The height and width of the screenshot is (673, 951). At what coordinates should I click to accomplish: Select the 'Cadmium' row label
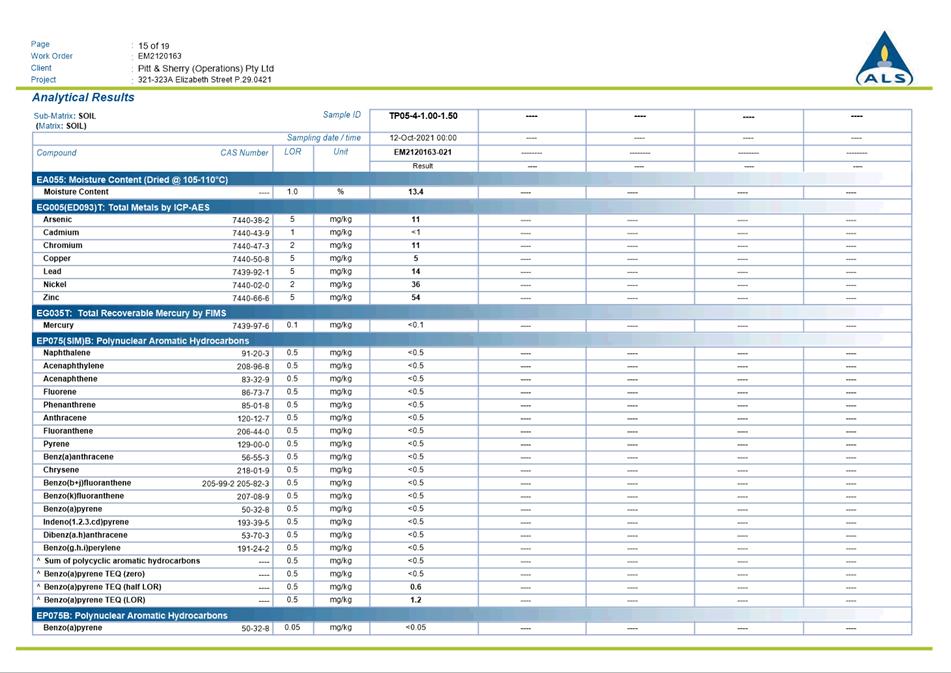click(x=61, y=233)
